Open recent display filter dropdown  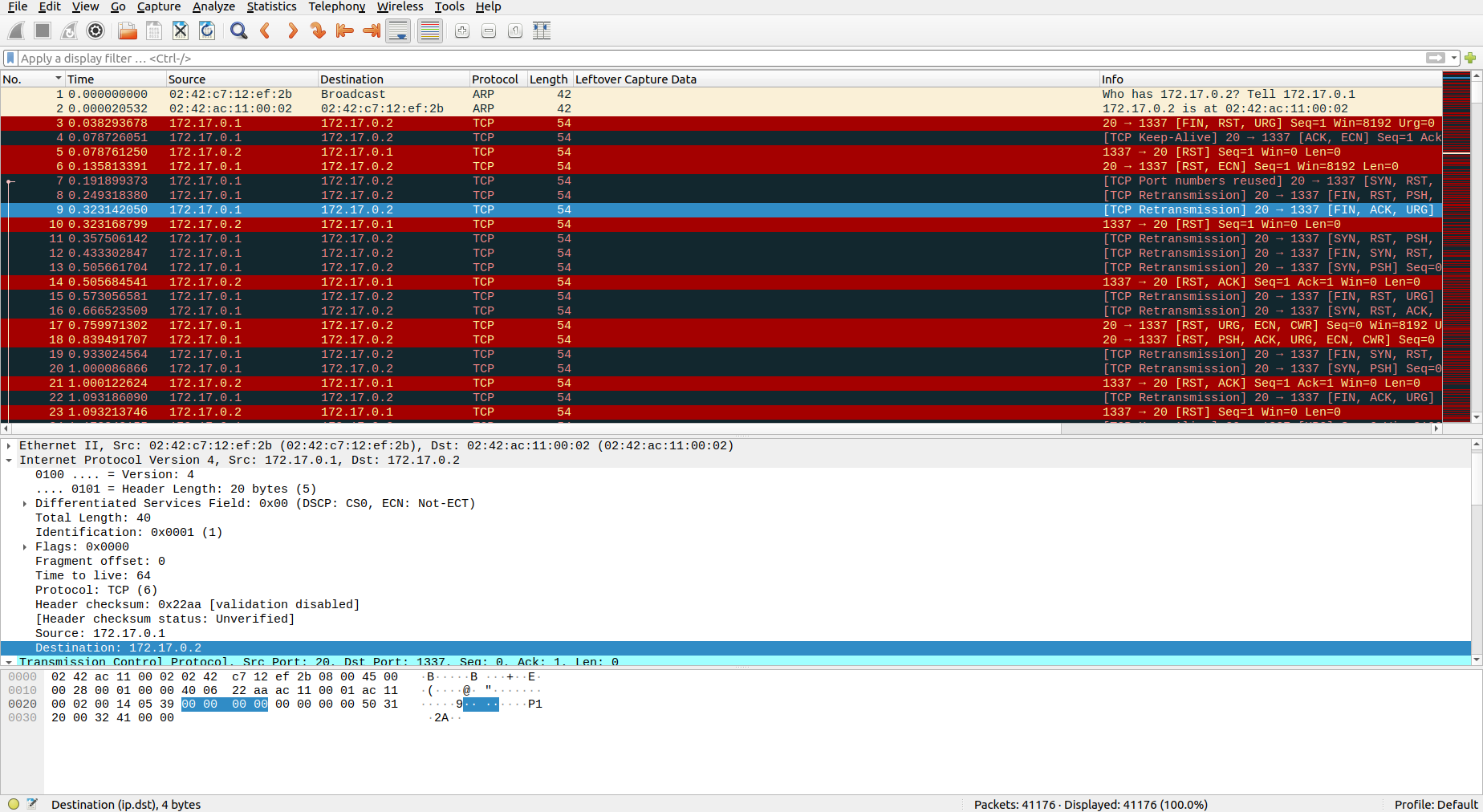[x=1454, y=58]
